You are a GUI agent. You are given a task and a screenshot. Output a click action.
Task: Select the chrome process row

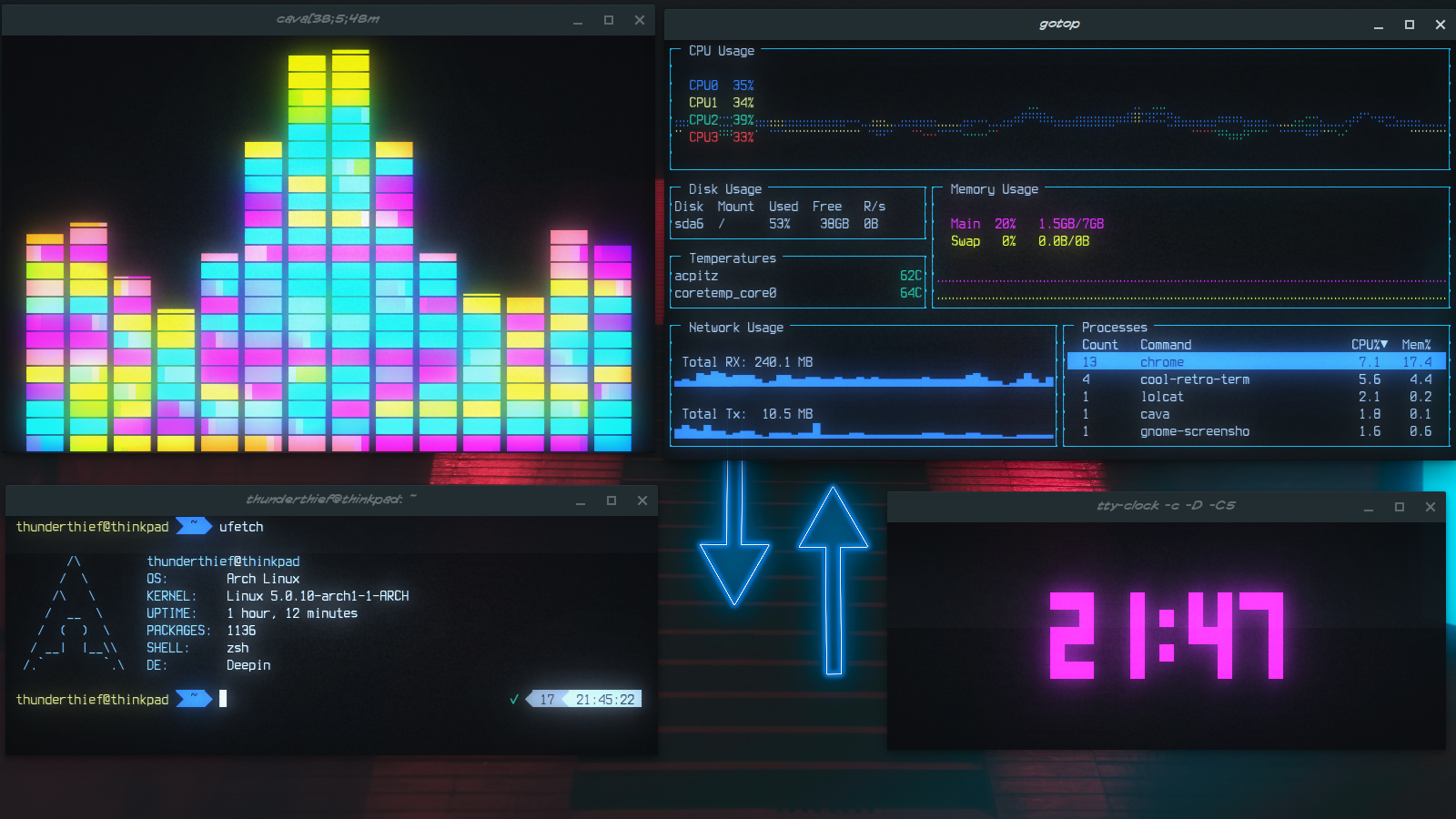coord(1256,362)
